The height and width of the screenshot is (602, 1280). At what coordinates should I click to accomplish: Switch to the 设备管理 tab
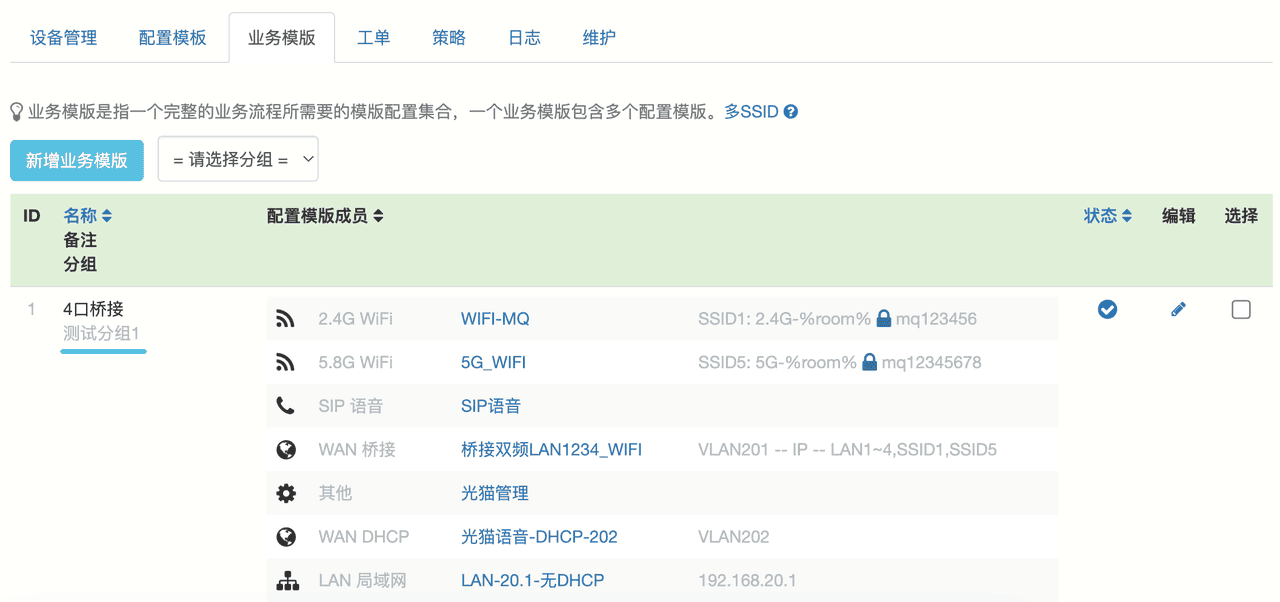point(64,38)
